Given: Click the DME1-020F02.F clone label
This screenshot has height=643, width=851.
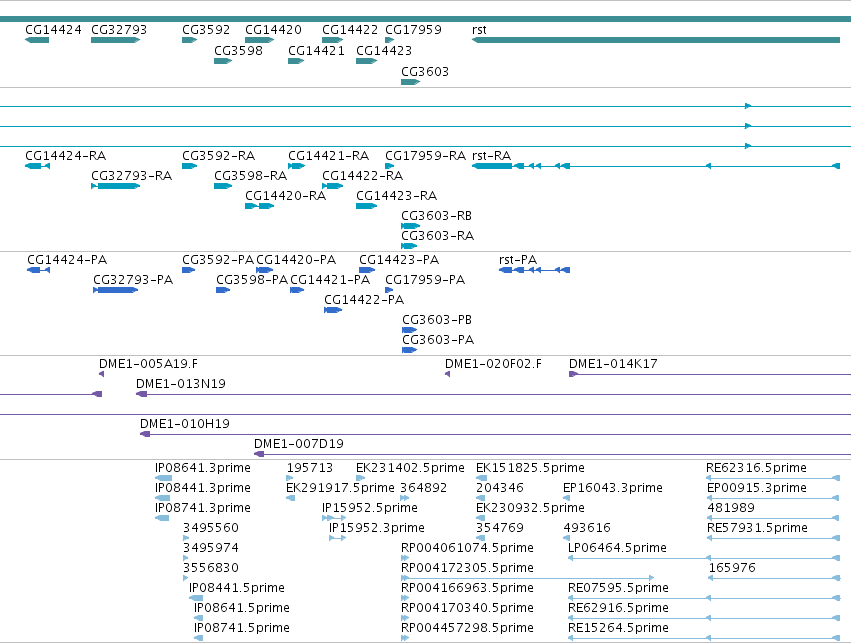Looking at the screenshot, I should [493, 364].
